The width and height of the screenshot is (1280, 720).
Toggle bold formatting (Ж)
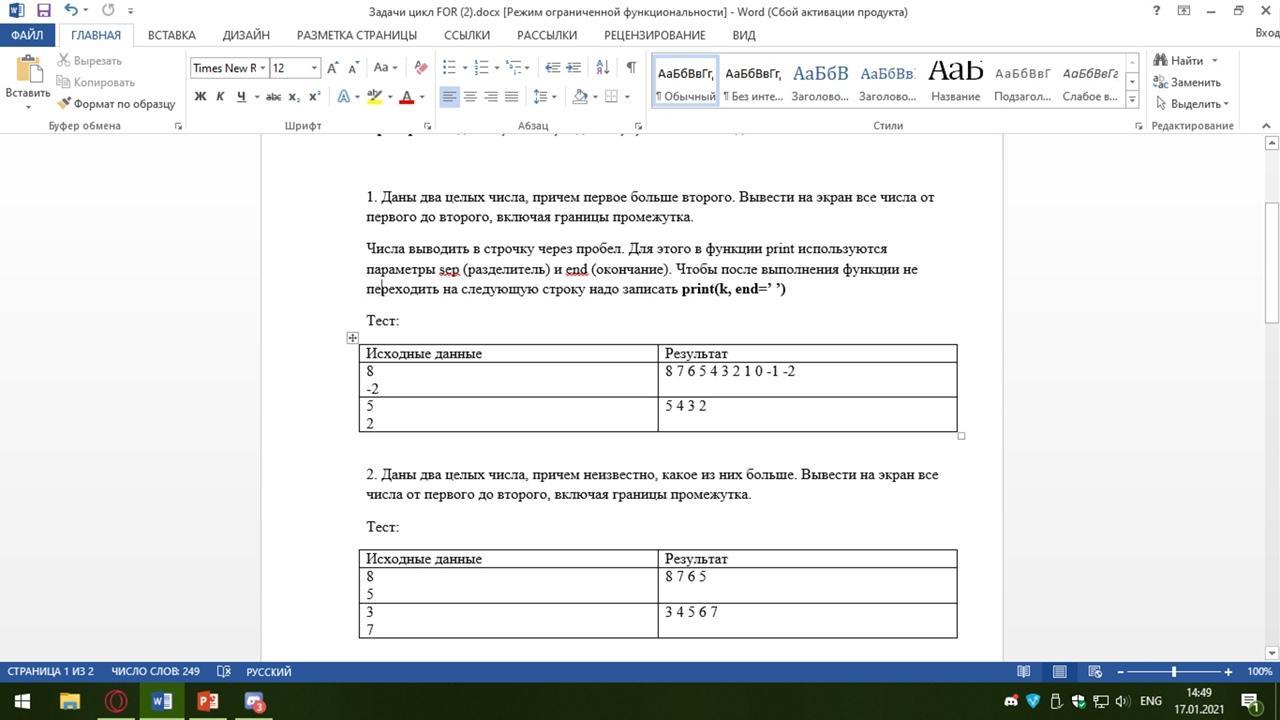coord(200,97)
